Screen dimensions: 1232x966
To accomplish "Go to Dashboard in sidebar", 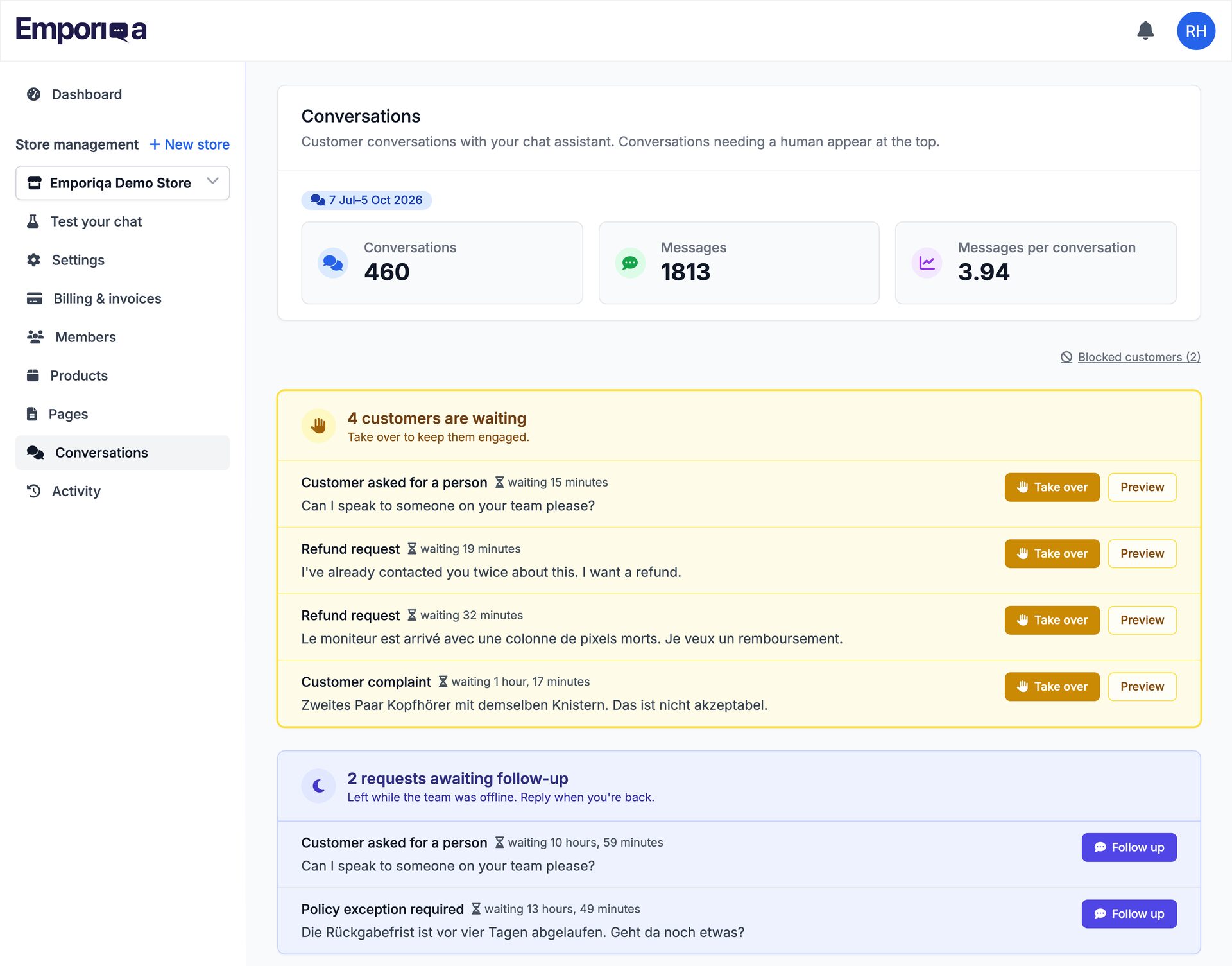I will [123, 94].
